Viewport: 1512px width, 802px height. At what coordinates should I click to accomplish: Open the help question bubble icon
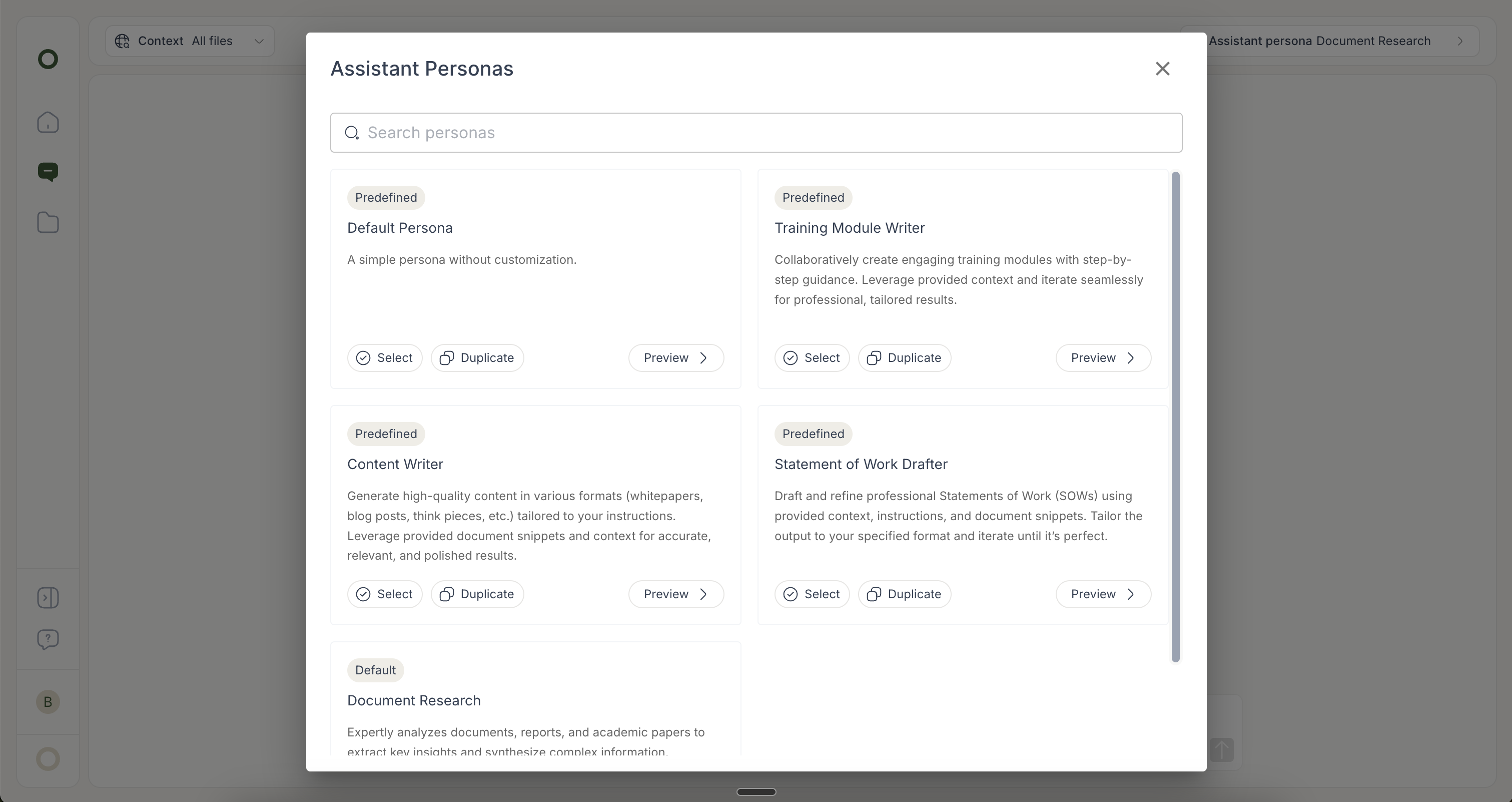click(x=48, y=639)
